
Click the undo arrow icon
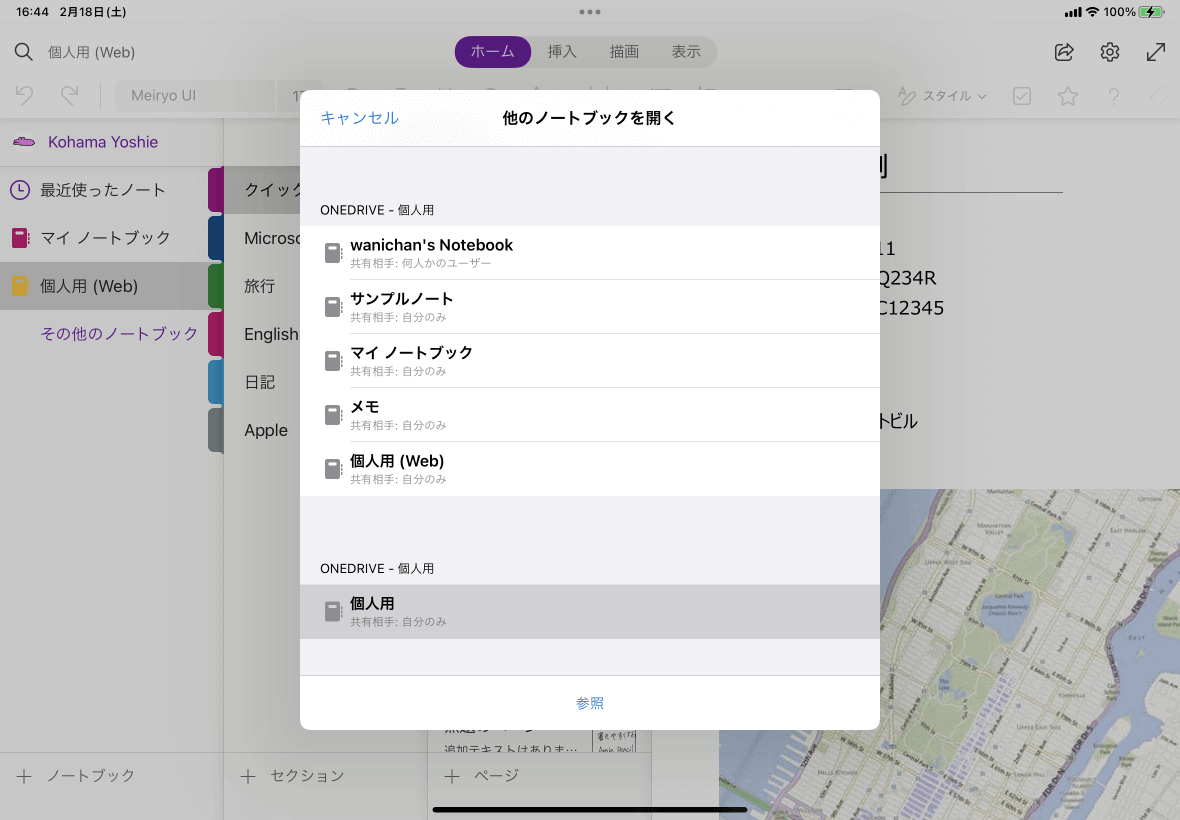click(24, 96)
